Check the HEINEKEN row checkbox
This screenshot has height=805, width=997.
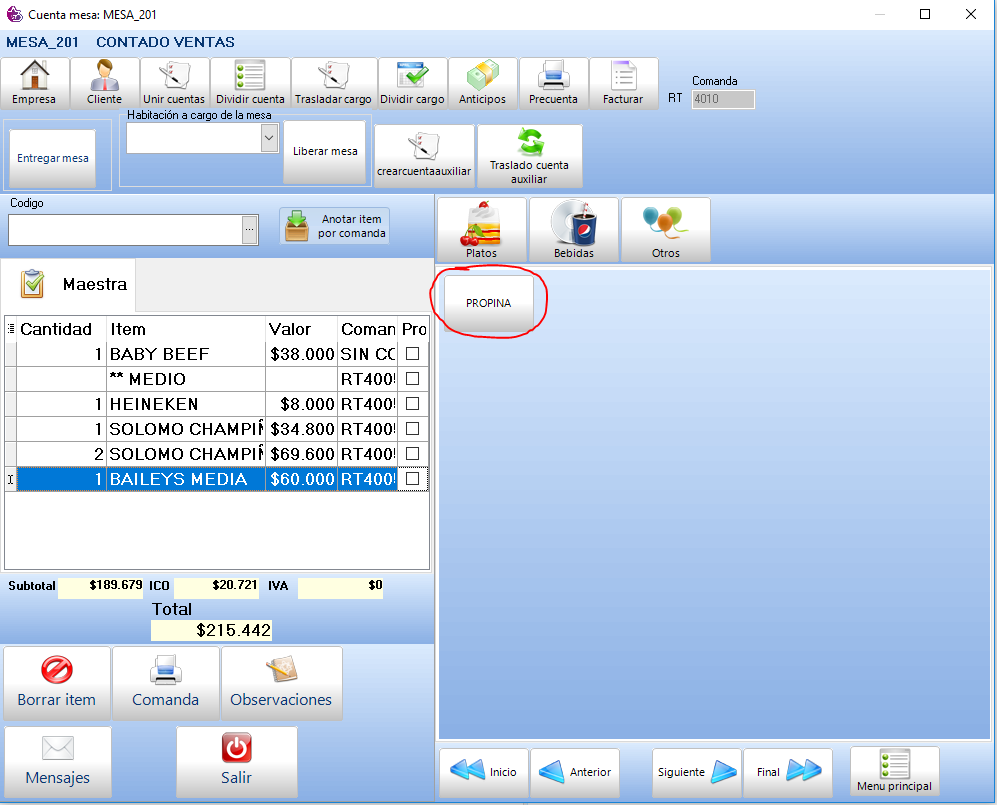[412, 404]
